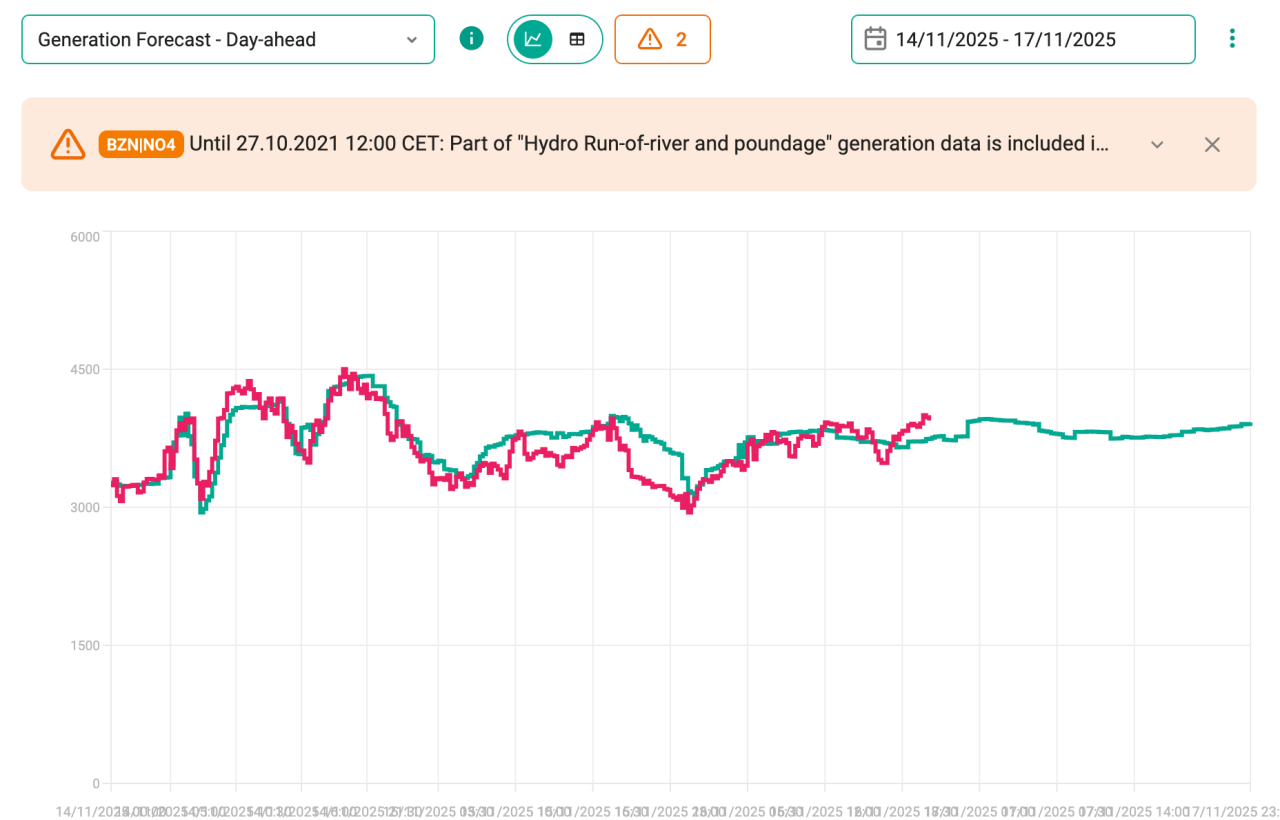Click the warning triangle showing 2 alerts
The image size is (1280, 820).
pyautogui.click(x=662, y=39)
